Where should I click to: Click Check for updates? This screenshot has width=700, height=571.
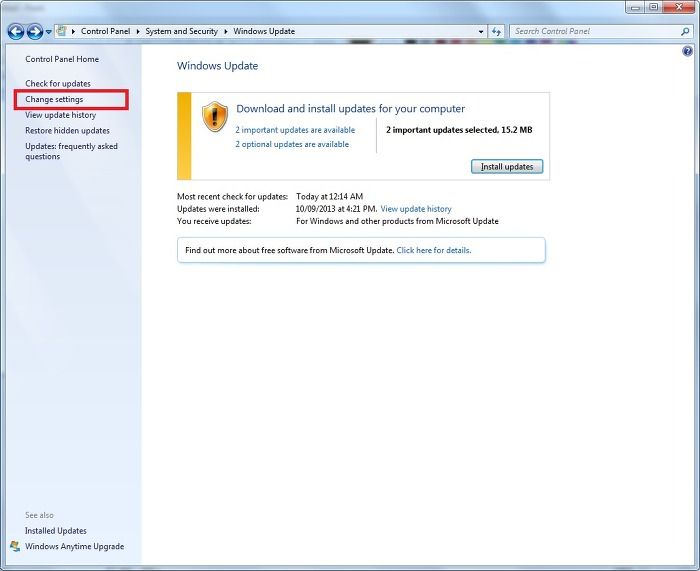(58, 83)
